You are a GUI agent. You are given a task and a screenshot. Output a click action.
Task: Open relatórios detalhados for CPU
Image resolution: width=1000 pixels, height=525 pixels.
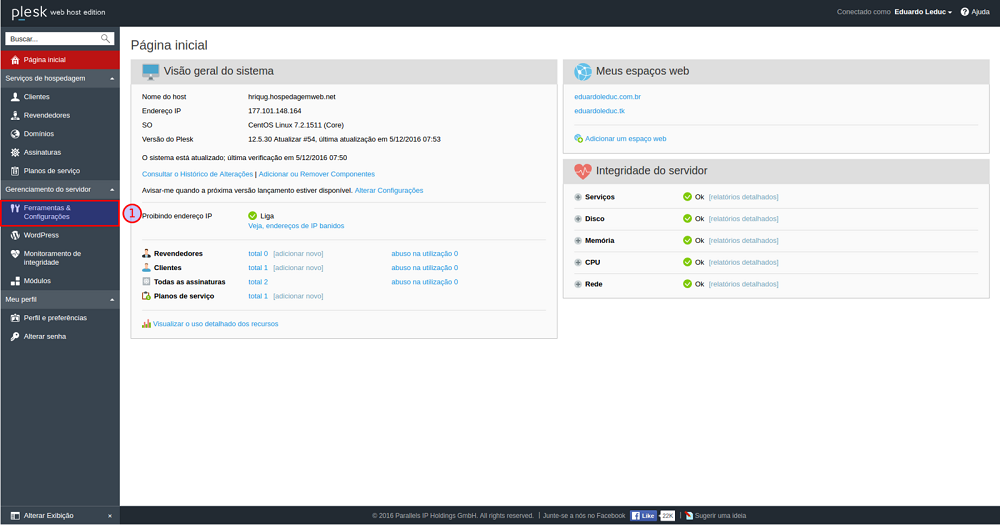click(x=743, y=263)
